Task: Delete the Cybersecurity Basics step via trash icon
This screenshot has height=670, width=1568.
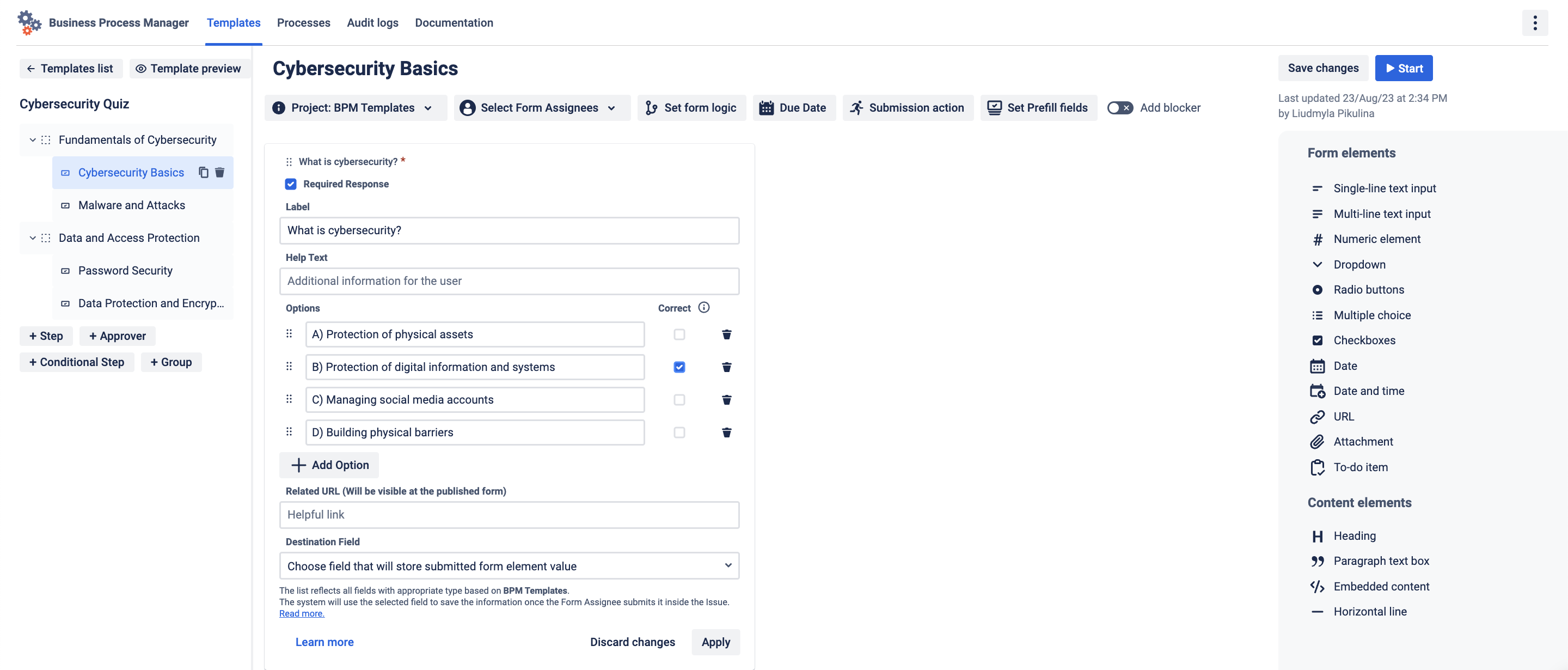Action: pos(220,172)
